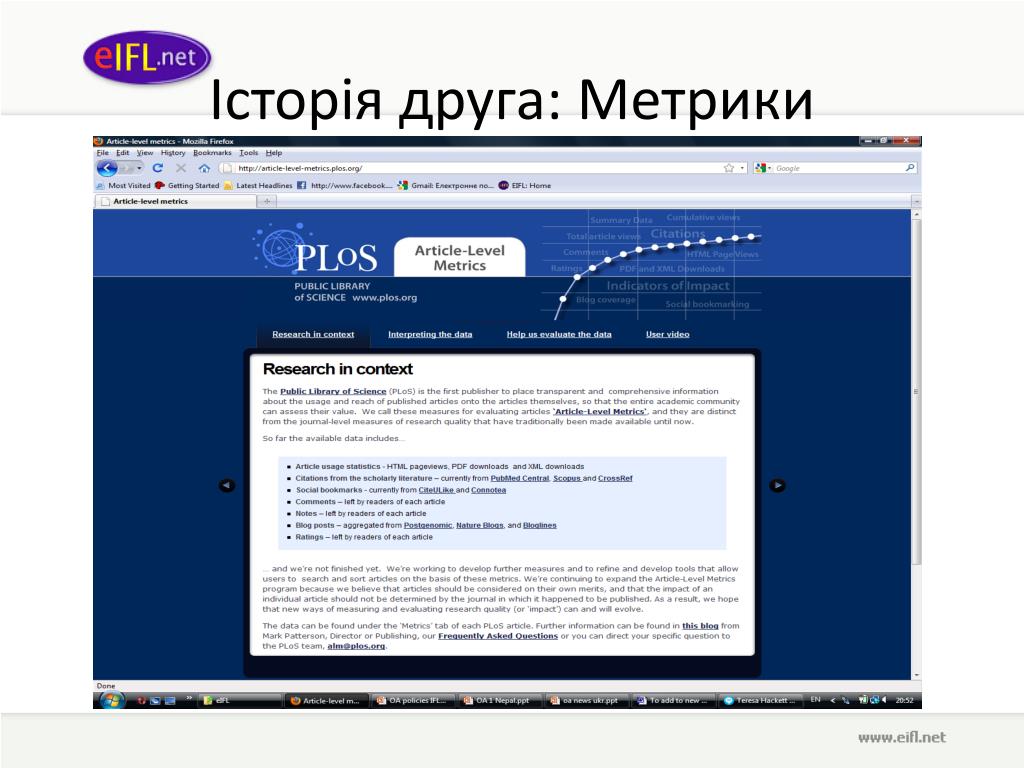Switch to OA policies IFL taskbar window

413,700
